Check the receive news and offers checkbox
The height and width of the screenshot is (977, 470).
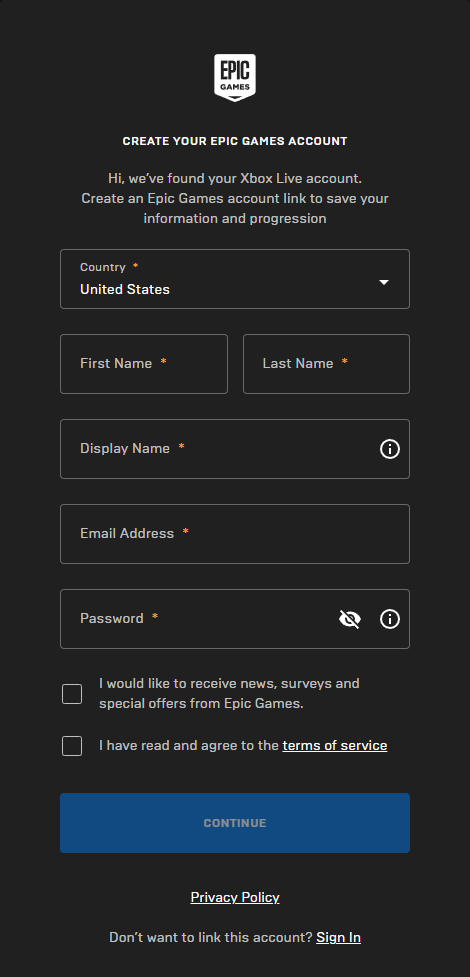click(x=72, y=693)
